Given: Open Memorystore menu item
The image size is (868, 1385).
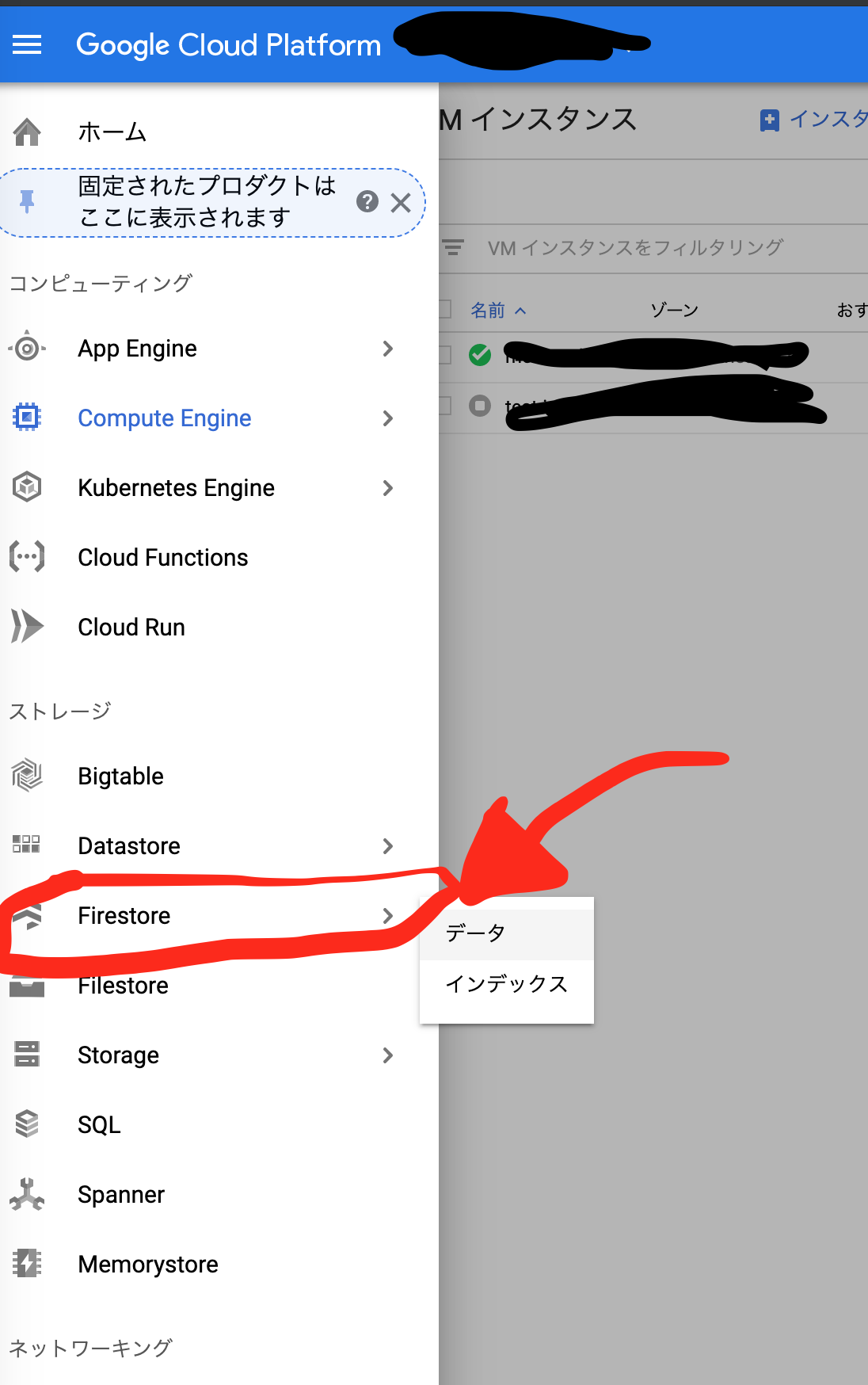Looking at the screenshot, I should [148, 1265].
